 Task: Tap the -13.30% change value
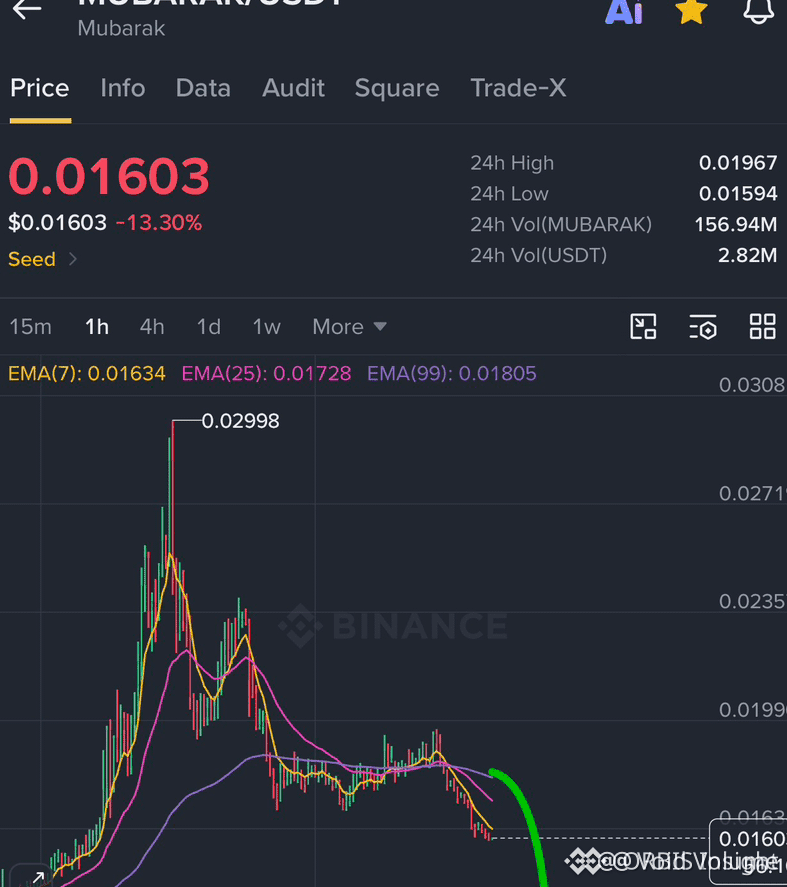point(159,223)
